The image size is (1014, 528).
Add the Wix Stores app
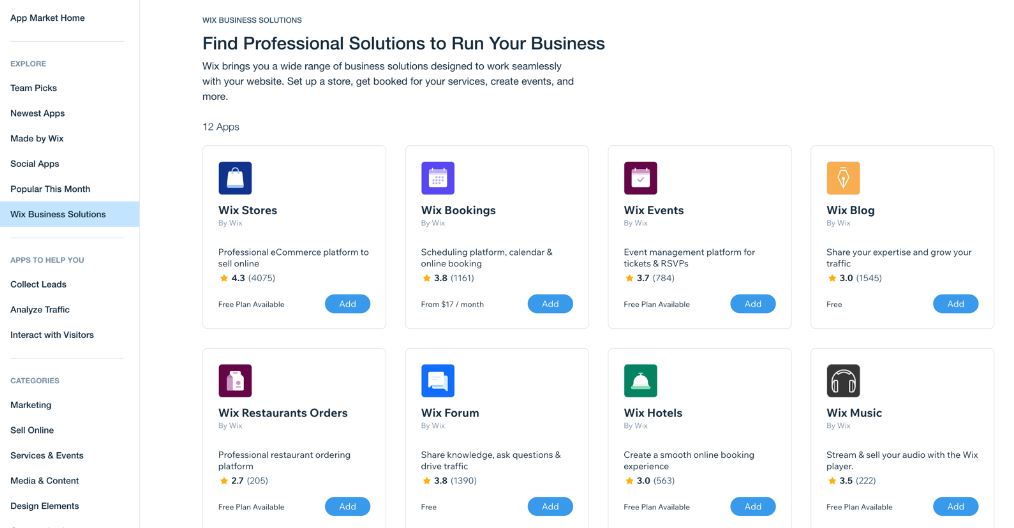(x=347, y=304)
